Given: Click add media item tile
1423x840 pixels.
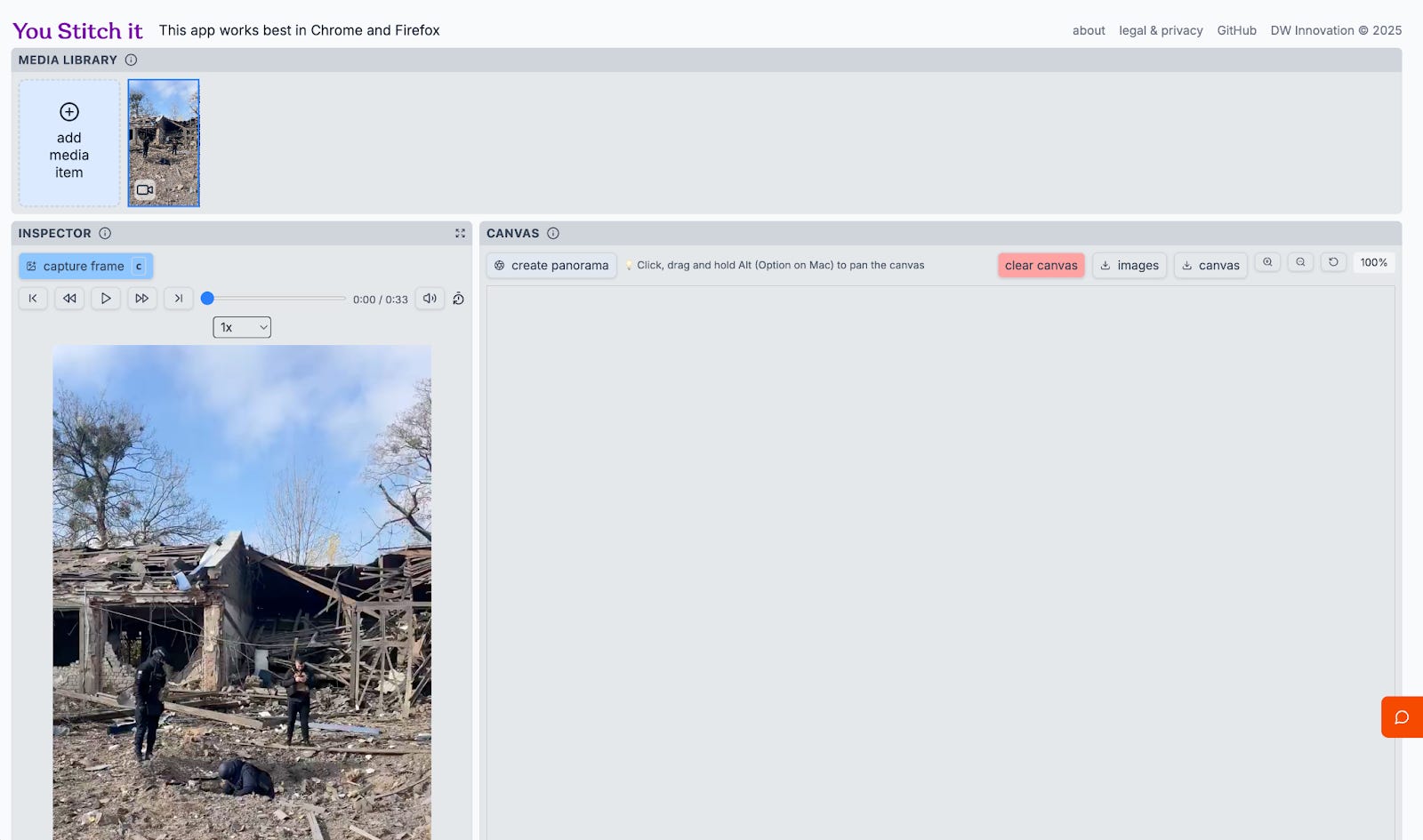Looking at the screenshot, I should tap(69, 143).
